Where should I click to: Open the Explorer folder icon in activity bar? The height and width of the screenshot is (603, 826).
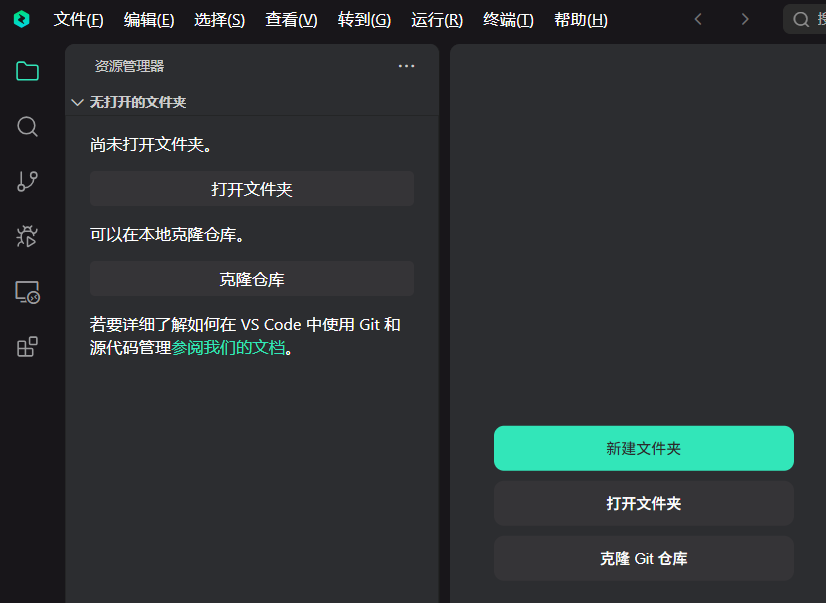click(27, 71)
